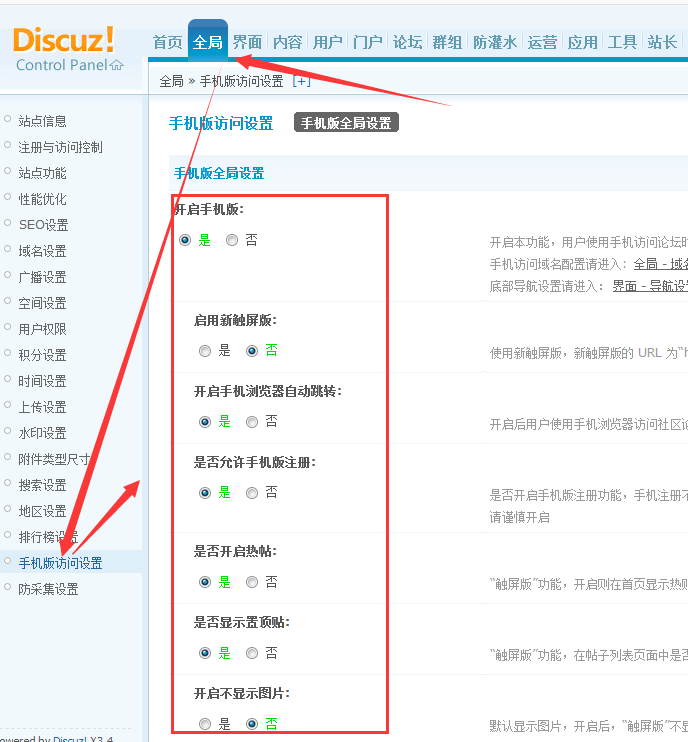The image size is (688, 742).
Task: Open 上传设置 in the sidebar
Action: [42, 407]
